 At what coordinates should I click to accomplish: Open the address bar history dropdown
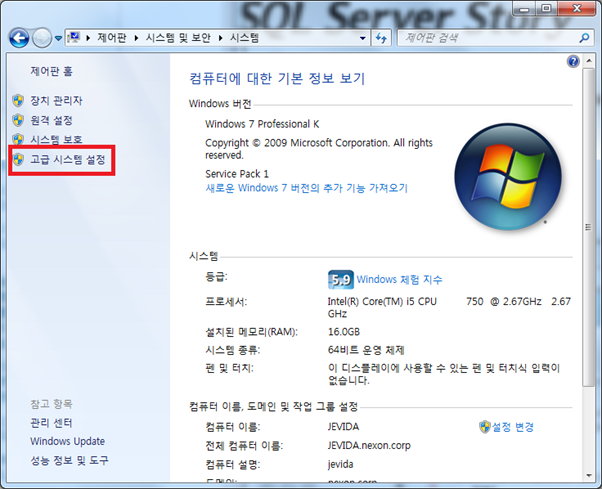tap(362, 38)
